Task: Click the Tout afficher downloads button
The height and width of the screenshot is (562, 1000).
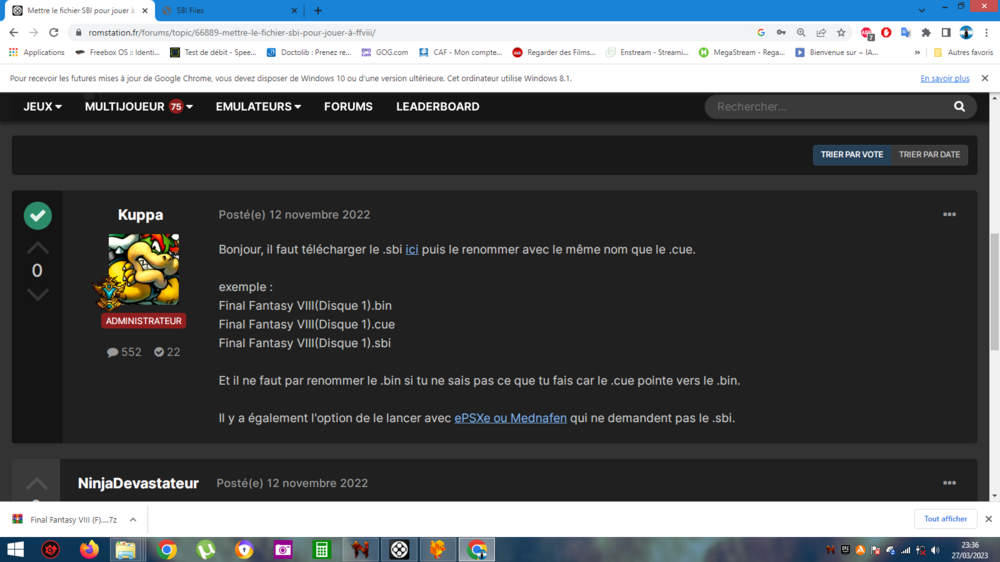Action: point(945,519)
